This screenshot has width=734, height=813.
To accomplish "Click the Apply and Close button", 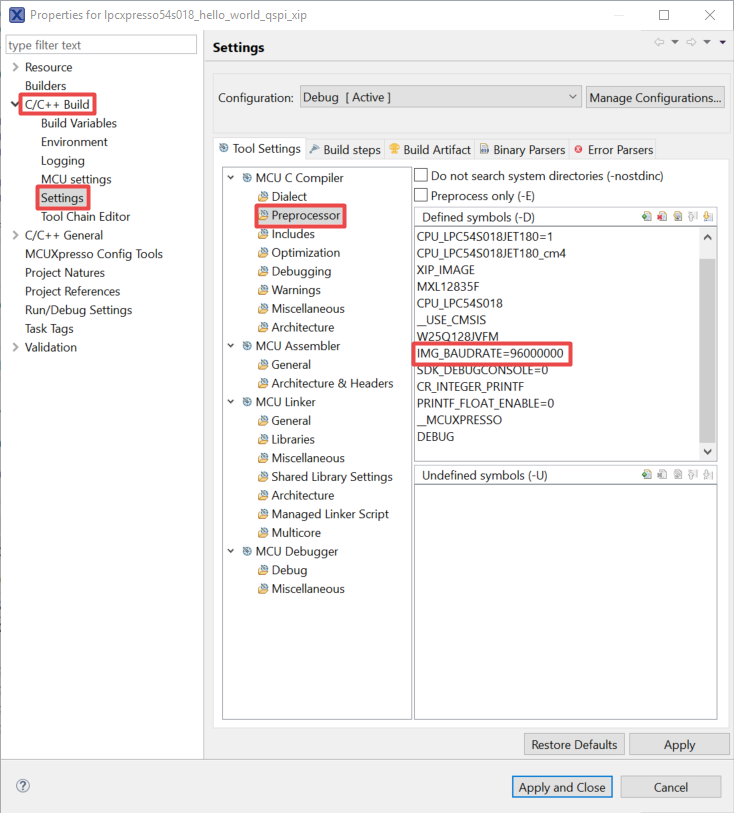I will 561,787.
